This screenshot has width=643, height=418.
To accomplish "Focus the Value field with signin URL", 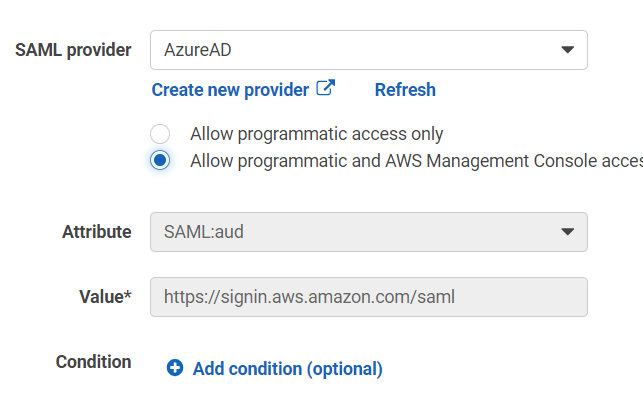I will [x=368, y=296].
